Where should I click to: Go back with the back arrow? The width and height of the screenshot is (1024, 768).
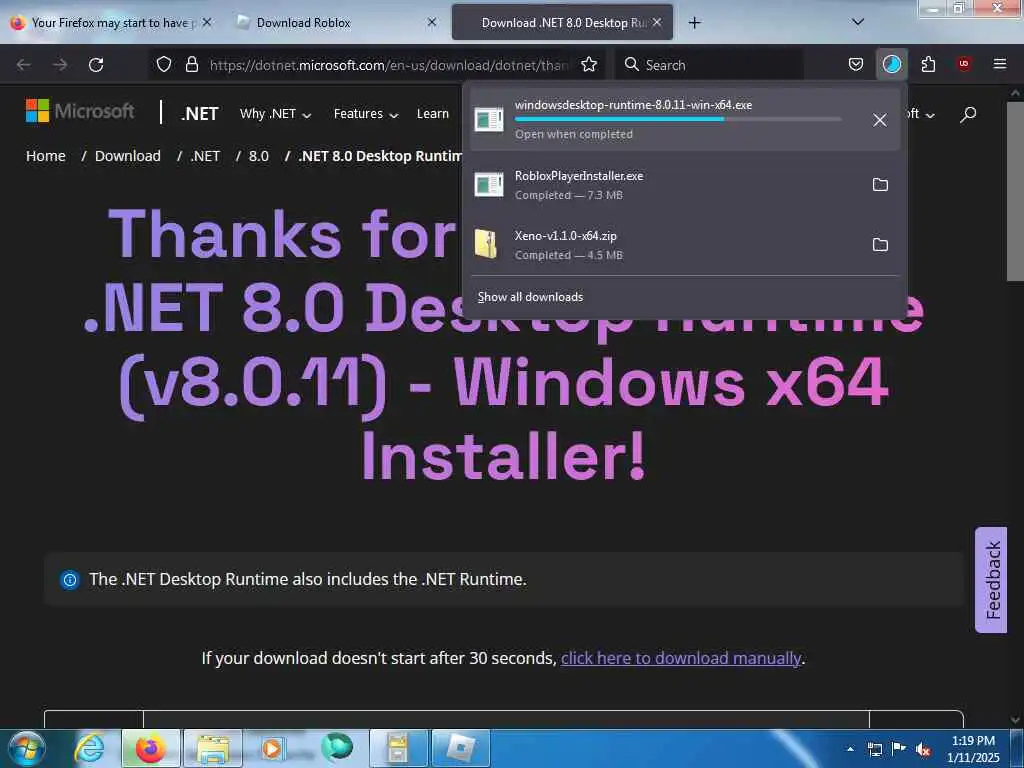coord(24,65)
